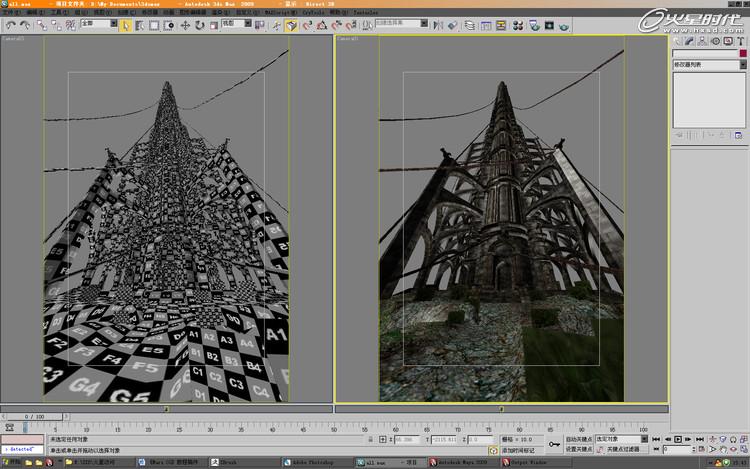The height and width of the screenshot is (469, 750).
Task: Click the Undo arrow in the main toolbar
Action: [x=10, y=24]
